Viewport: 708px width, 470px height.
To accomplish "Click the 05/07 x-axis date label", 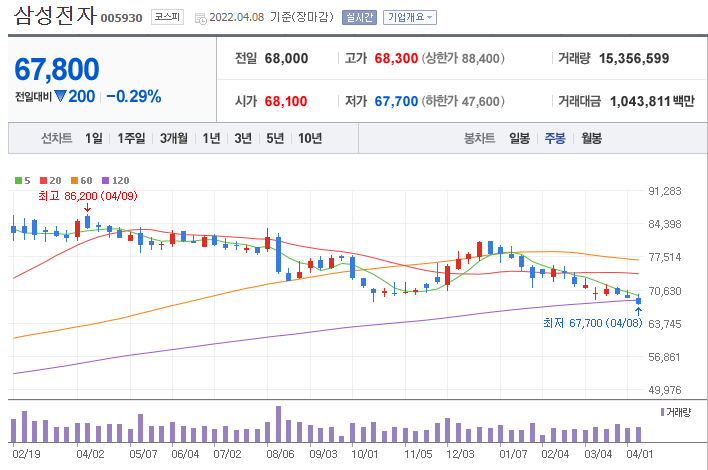I will [143, 454].
